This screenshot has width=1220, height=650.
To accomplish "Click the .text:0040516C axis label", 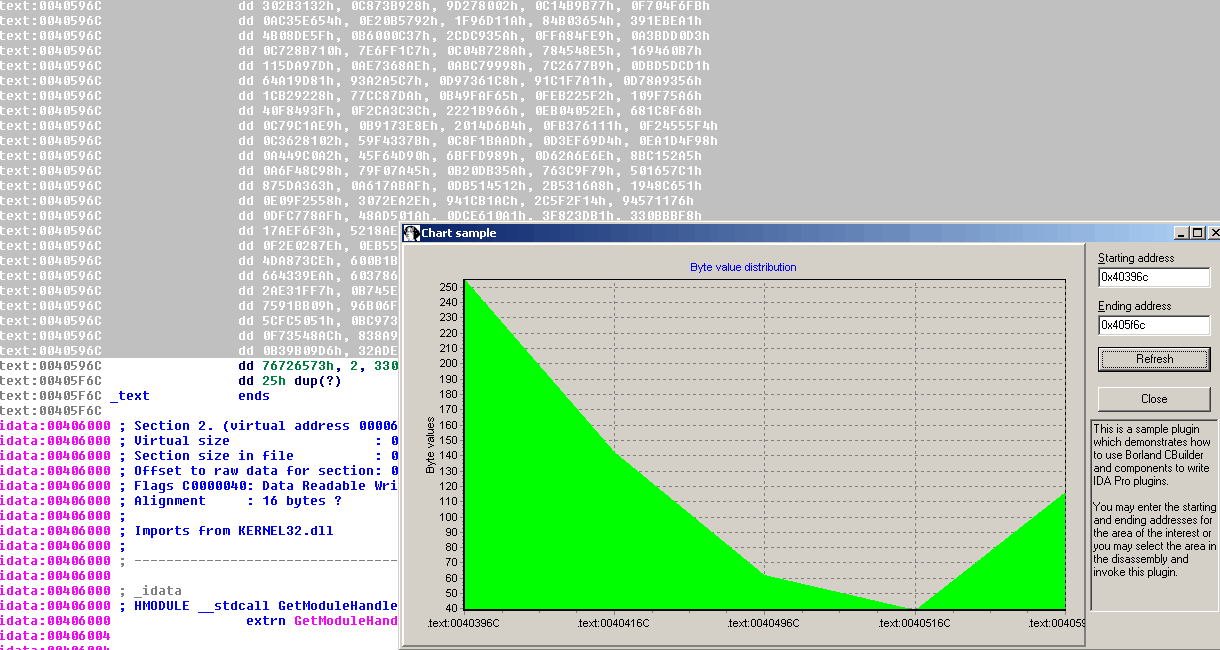I will tap(915, 623).
